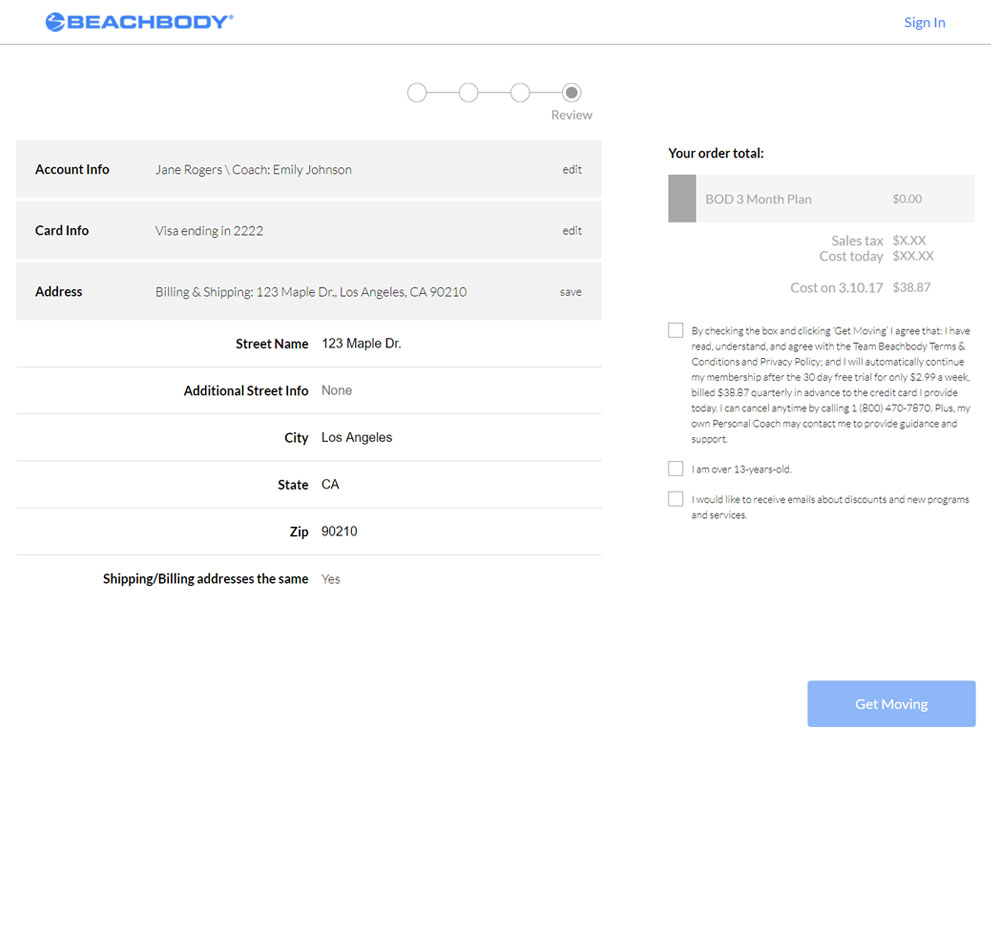This screenshot has height=936, width=991.
Task: Check the Terms & Conditions agreement box
Action: tap(676, 331)
